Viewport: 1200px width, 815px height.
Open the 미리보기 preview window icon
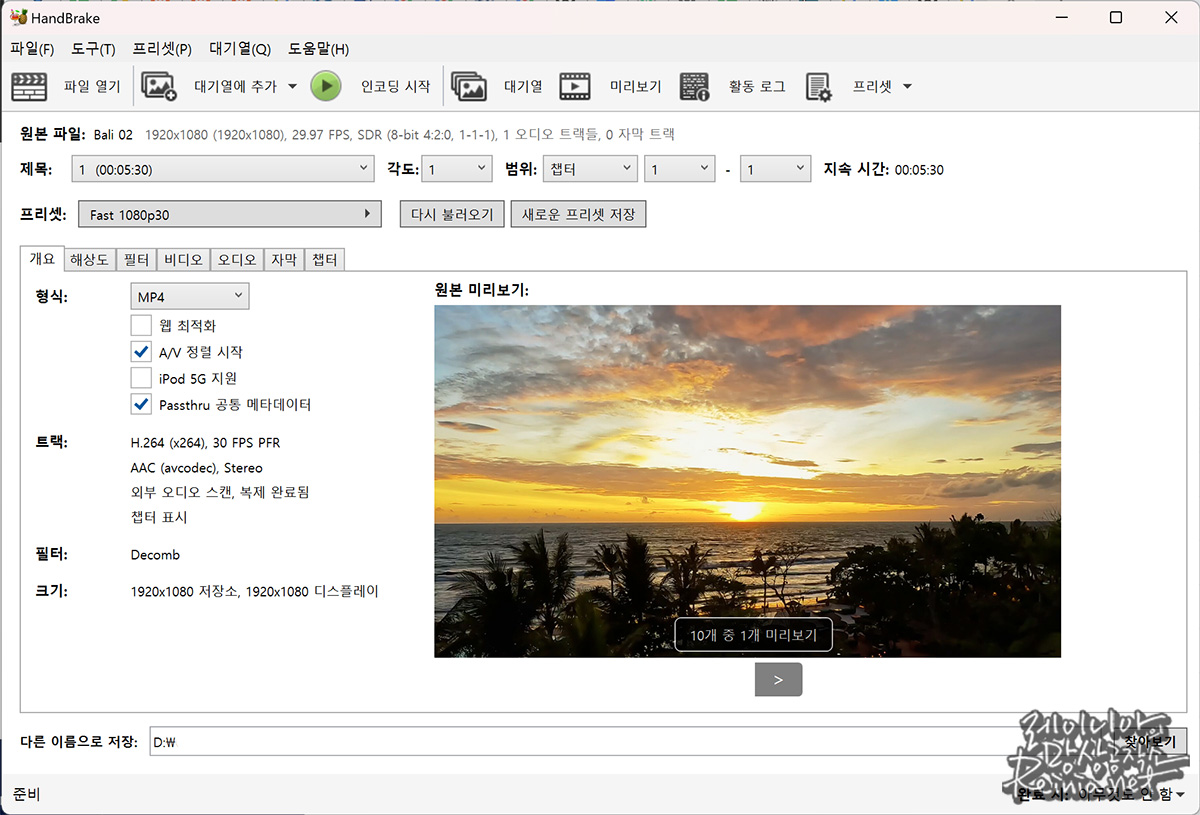pos(574,86)
